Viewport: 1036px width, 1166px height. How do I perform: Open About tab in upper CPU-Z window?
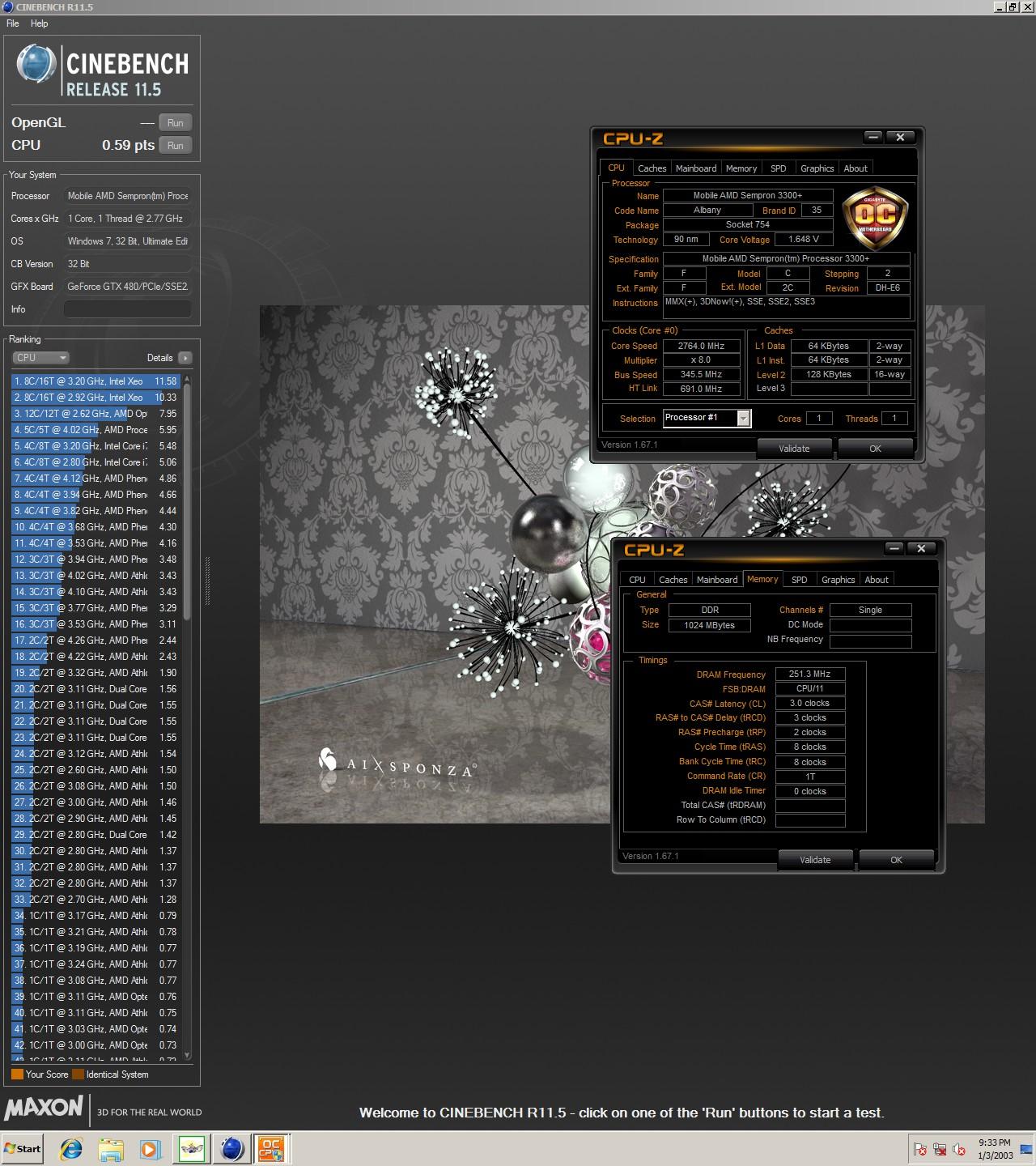(856, 168)
